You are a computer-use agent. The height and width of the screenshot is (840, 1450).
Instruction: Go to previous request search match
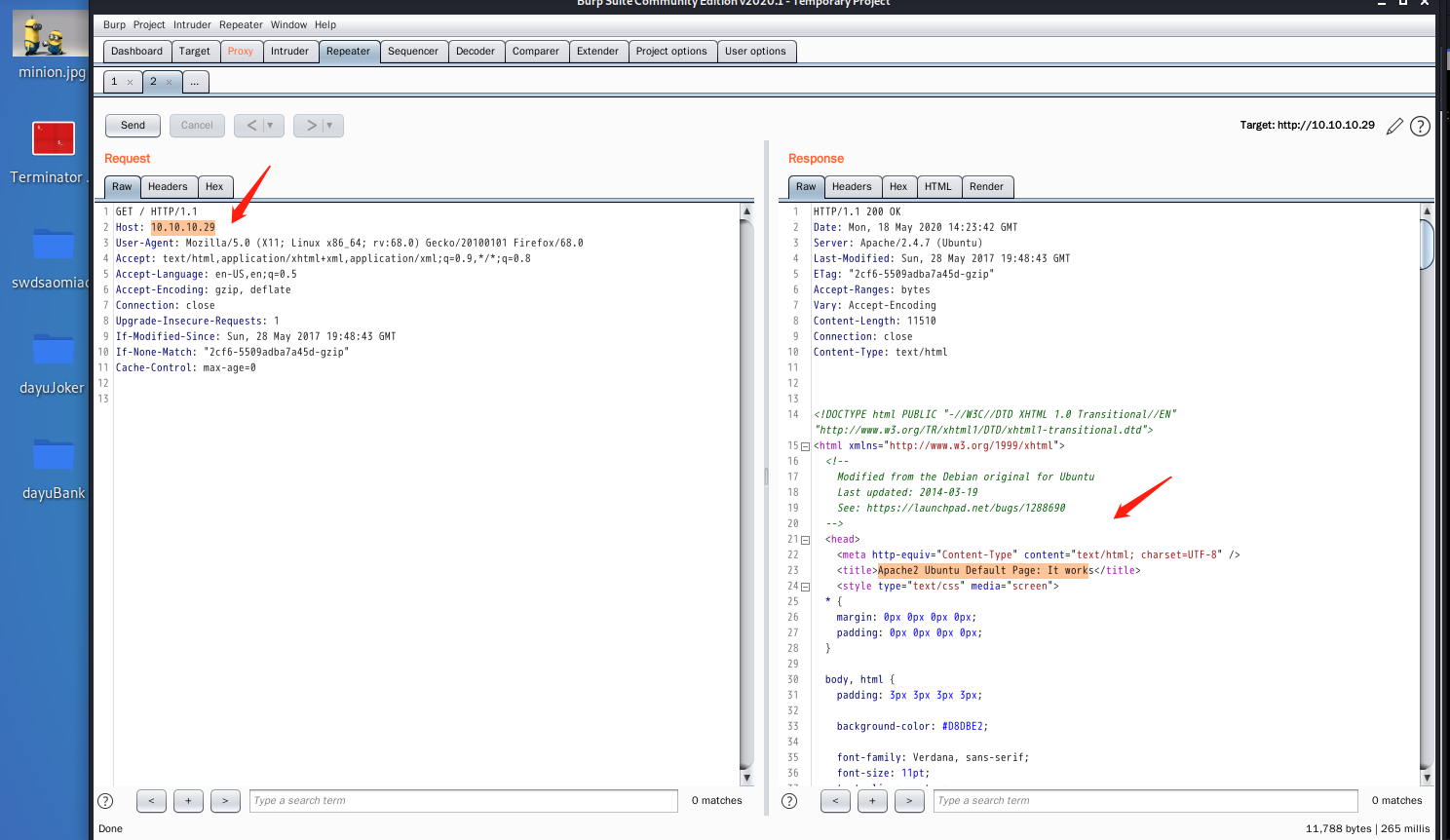(x=151, y=801)
